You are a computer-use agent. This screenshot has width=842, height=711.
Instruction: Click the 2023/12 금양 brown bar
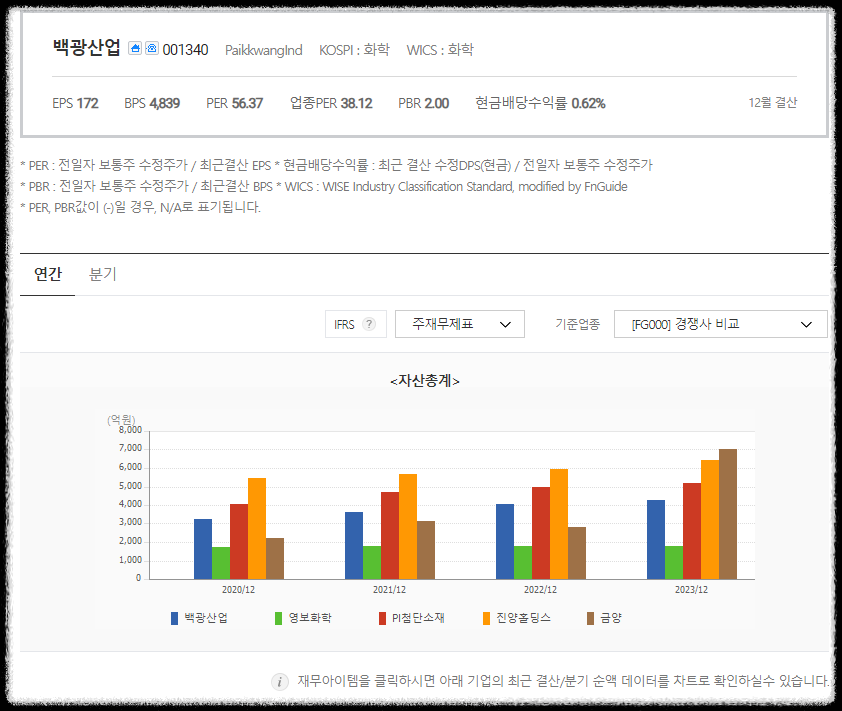coord(728,514)
